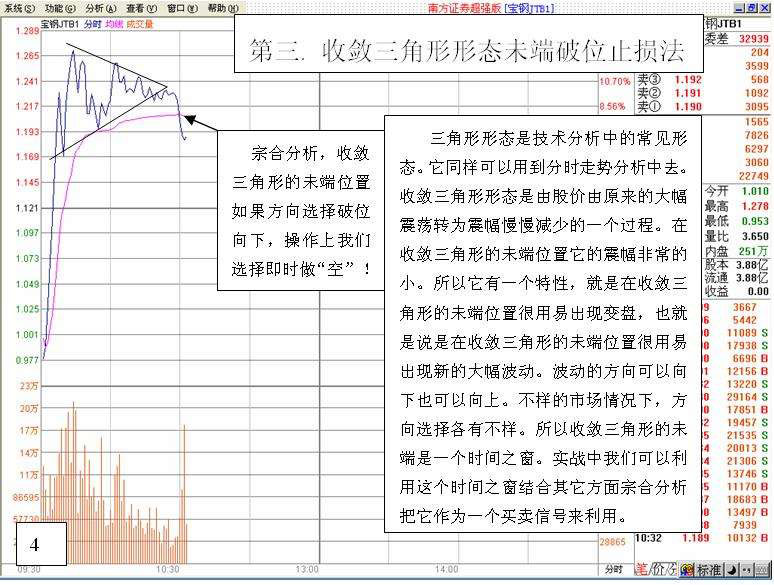Image resolution: width=774 pixels, height=585 pixels.
Task: Close the window with the X icon
Action: (765, 8)
